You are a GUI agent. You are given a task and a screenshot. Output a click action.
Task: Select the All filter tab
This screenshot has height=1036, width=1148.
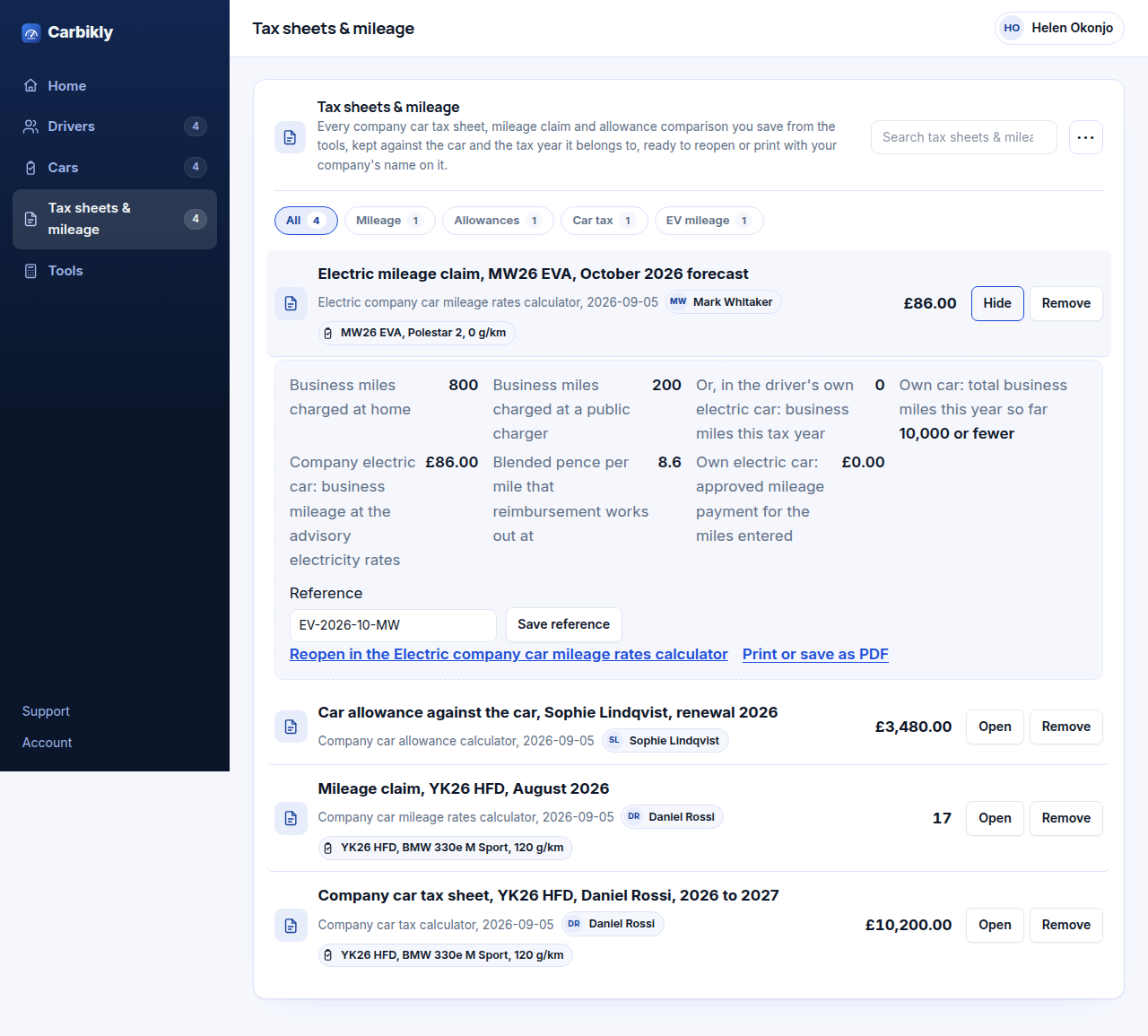tap(306, 221)
